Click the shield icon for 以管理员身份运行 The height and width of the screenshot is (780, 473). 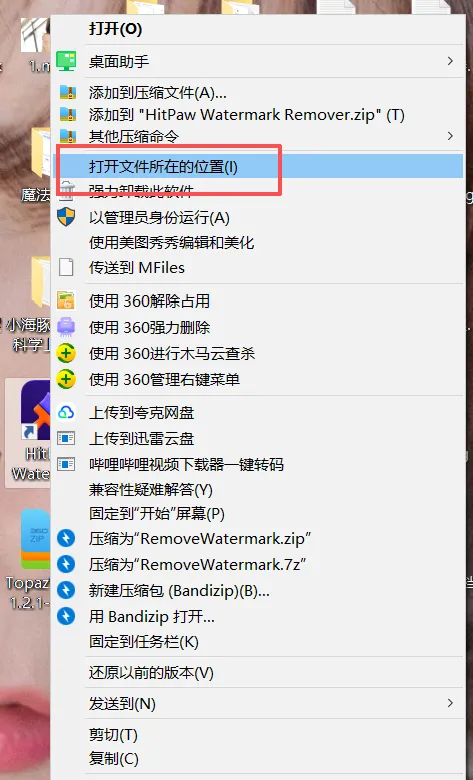point(66,217)
